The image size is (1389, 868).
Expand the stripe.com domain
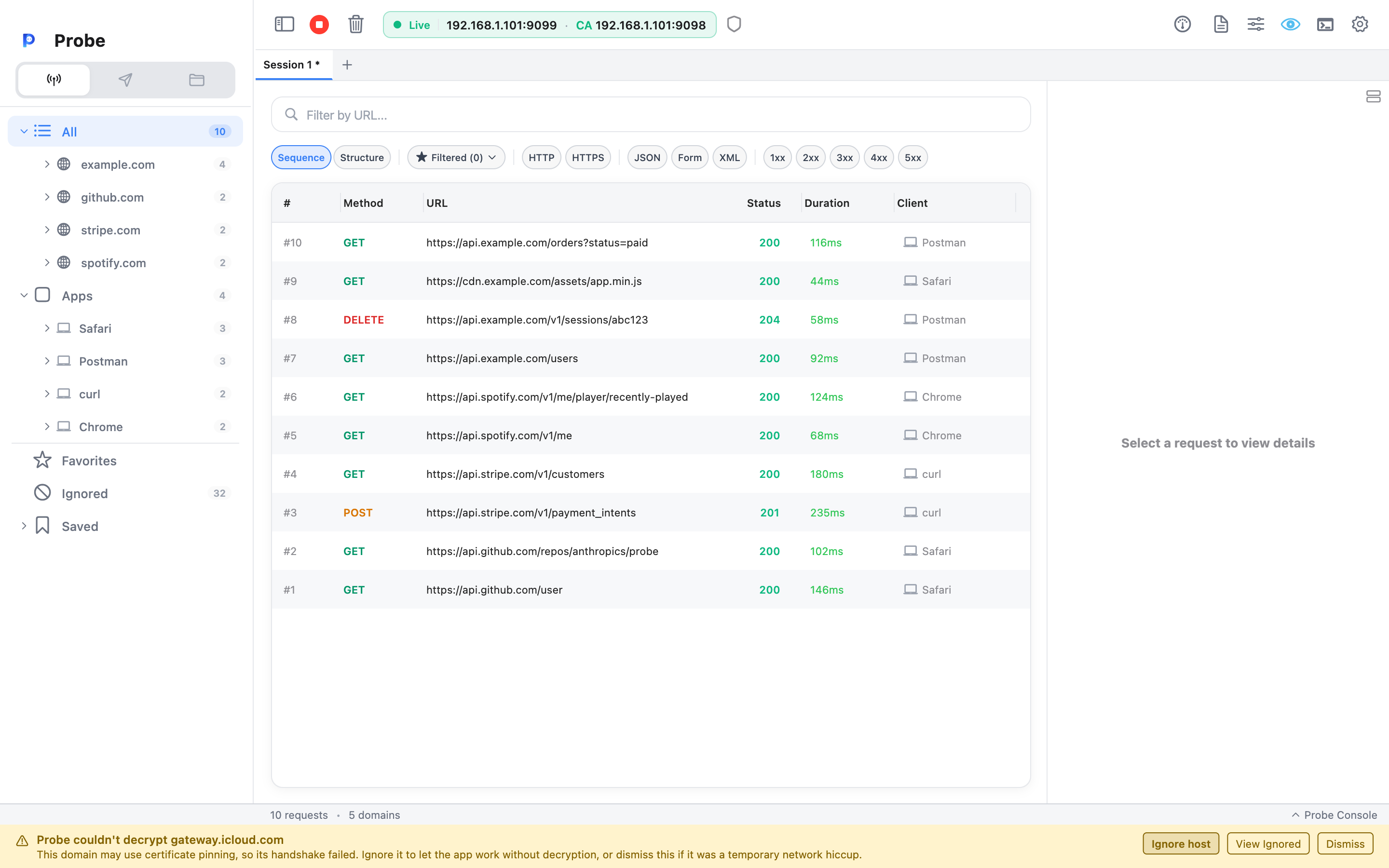47,230
